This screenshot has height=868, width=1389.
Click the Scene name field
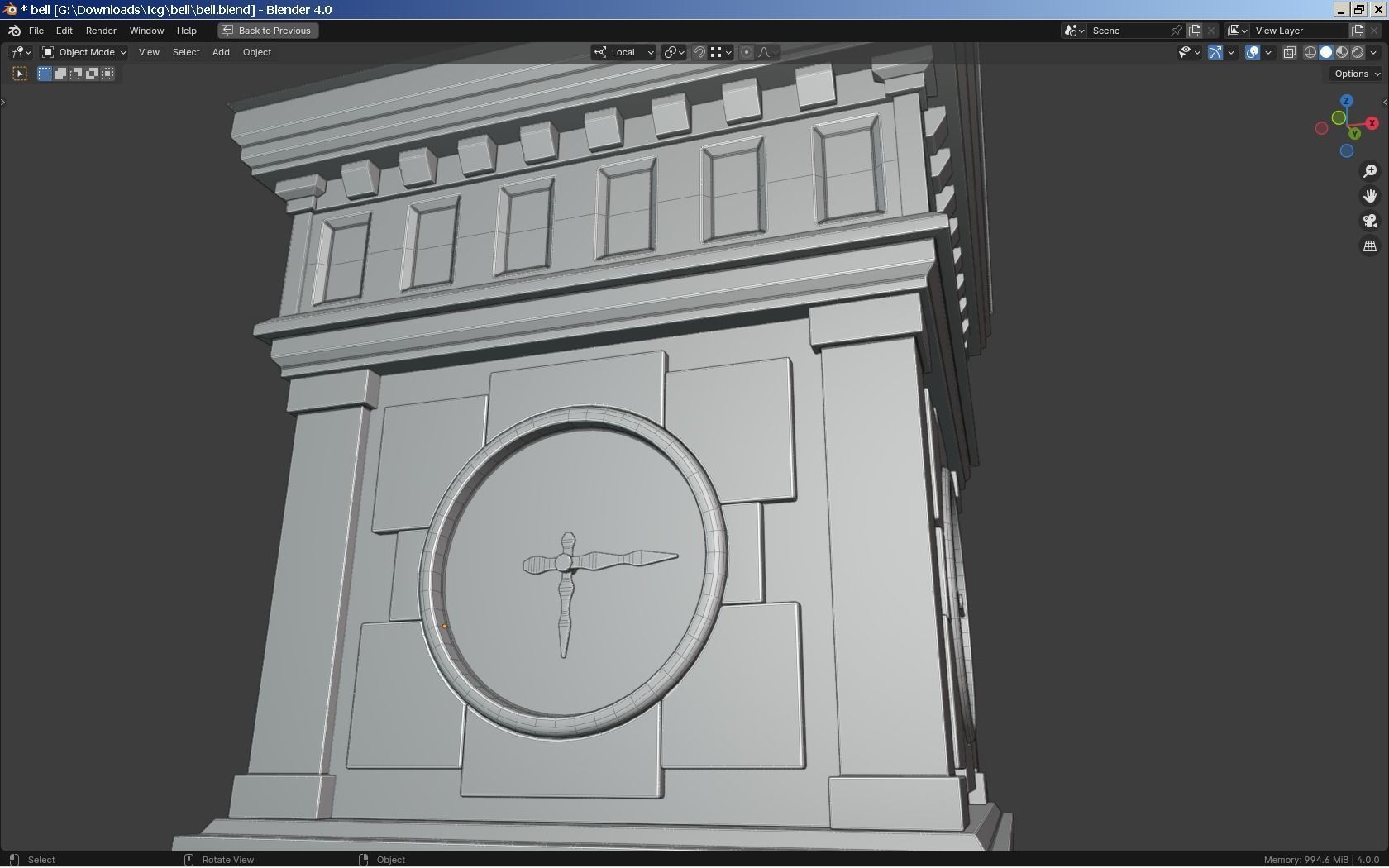tap(1128, 31)
